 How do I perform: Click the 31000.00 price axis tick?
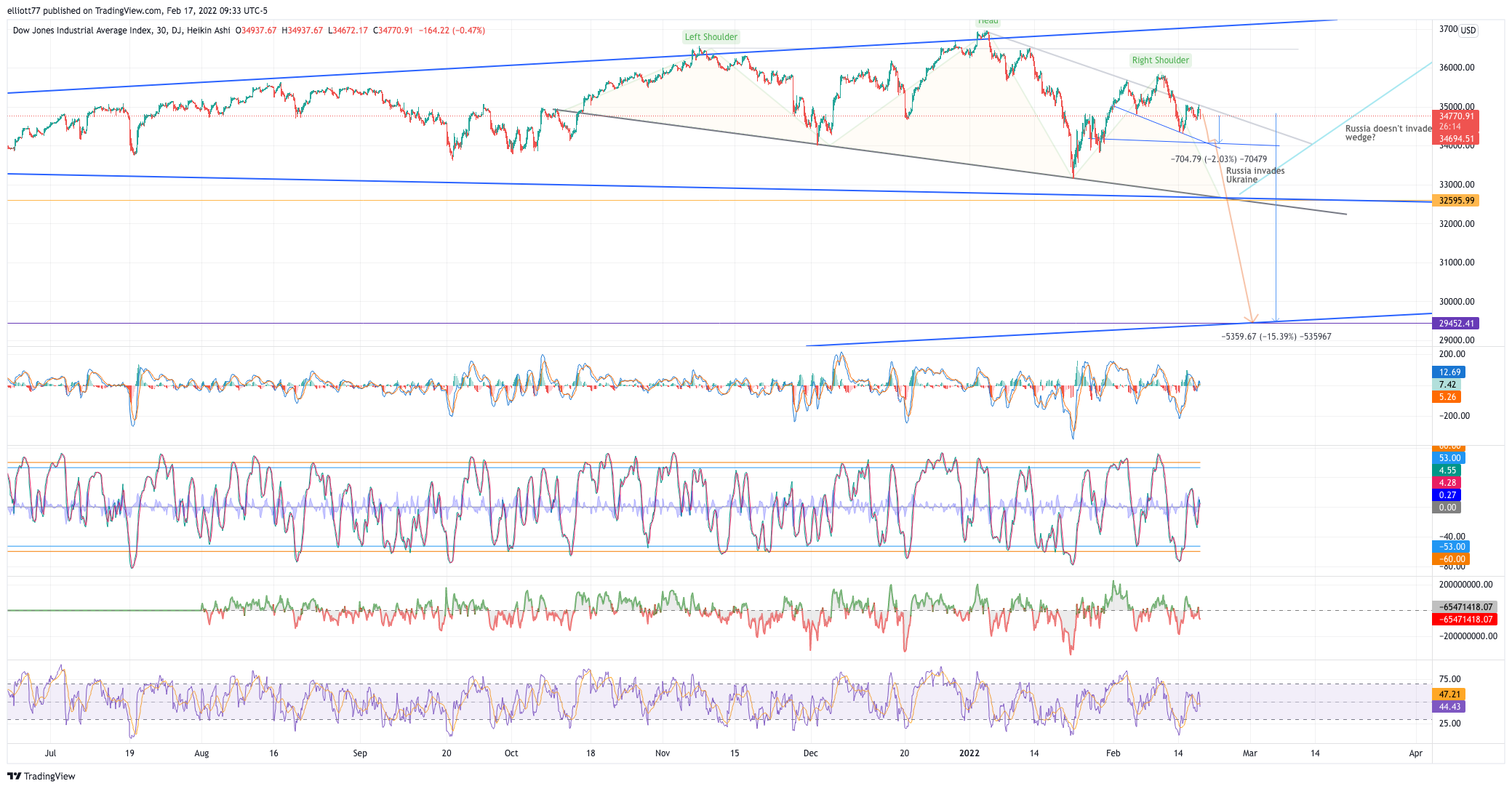[x=1457, y=263]
